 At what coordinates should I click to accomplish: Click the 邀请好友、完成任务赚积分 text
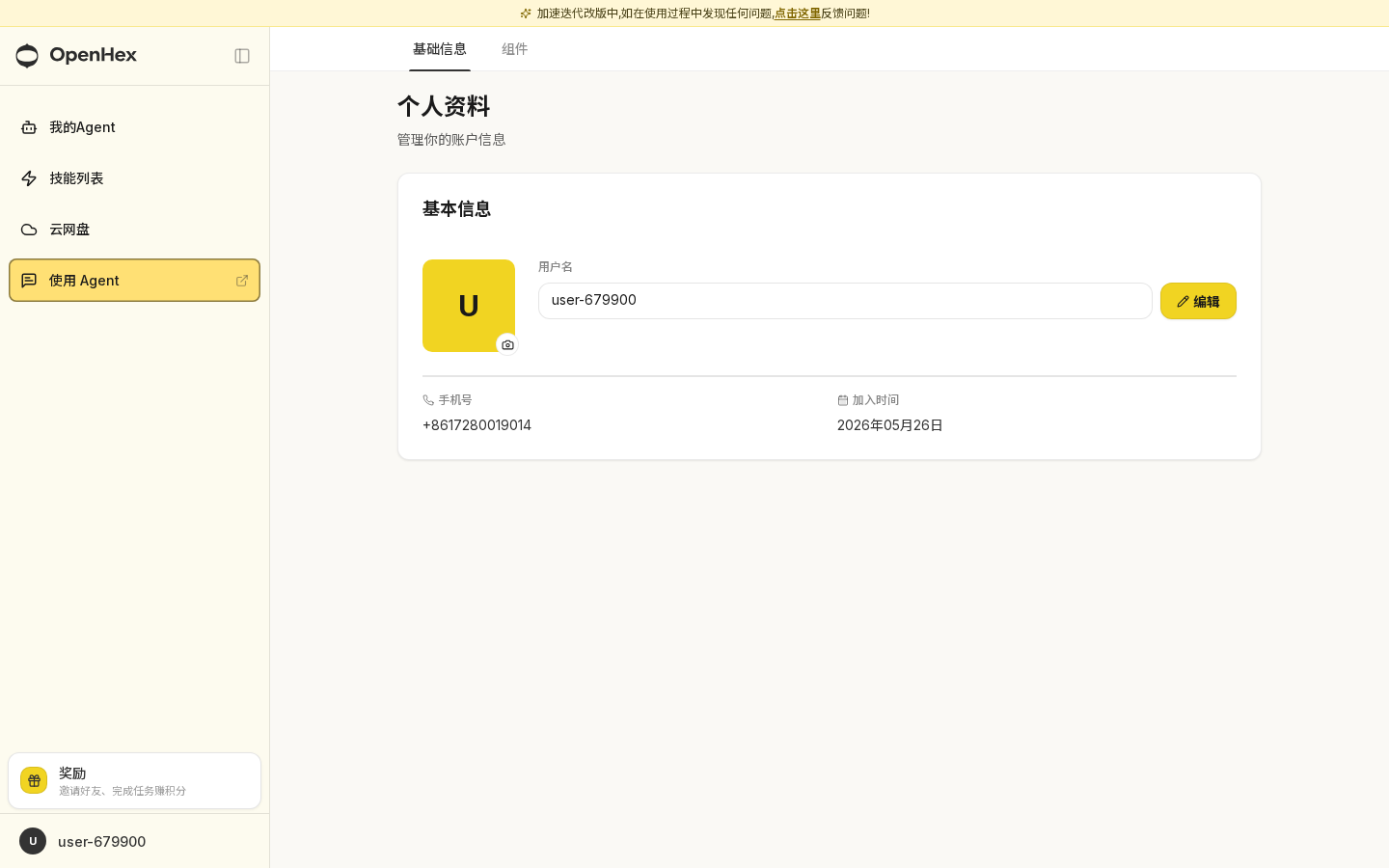coord(123,791)
